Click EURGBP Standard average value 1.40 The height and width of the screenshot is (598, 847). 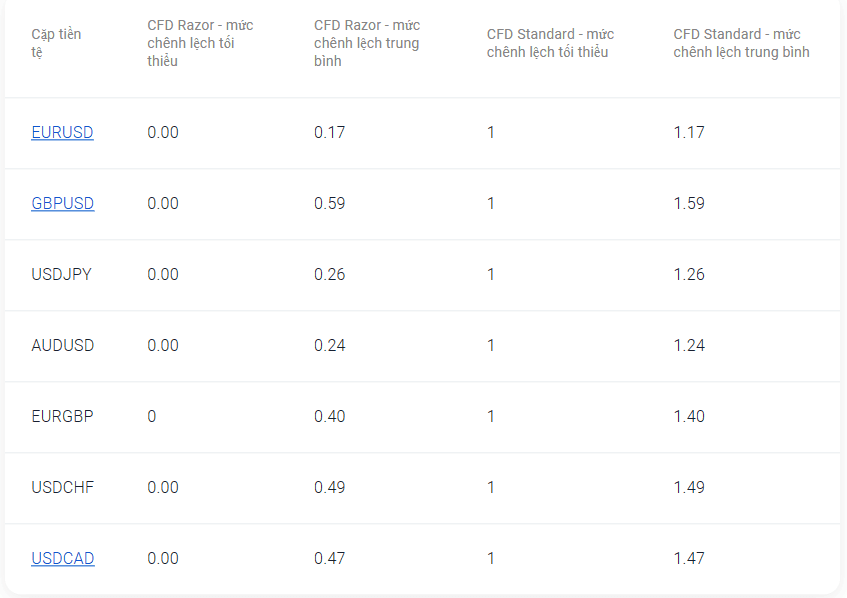[689, 416]
